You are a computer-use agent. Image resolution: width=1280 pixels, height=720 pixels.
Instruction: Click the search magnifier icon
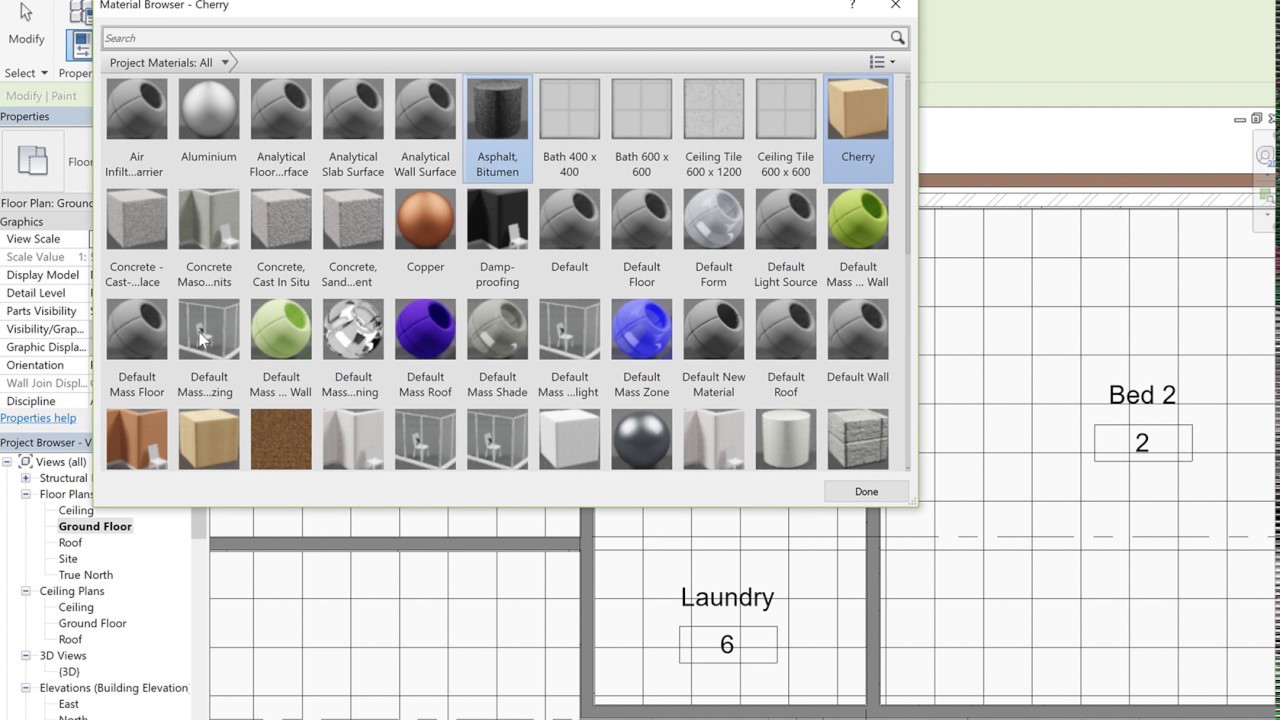pos(897,38)
